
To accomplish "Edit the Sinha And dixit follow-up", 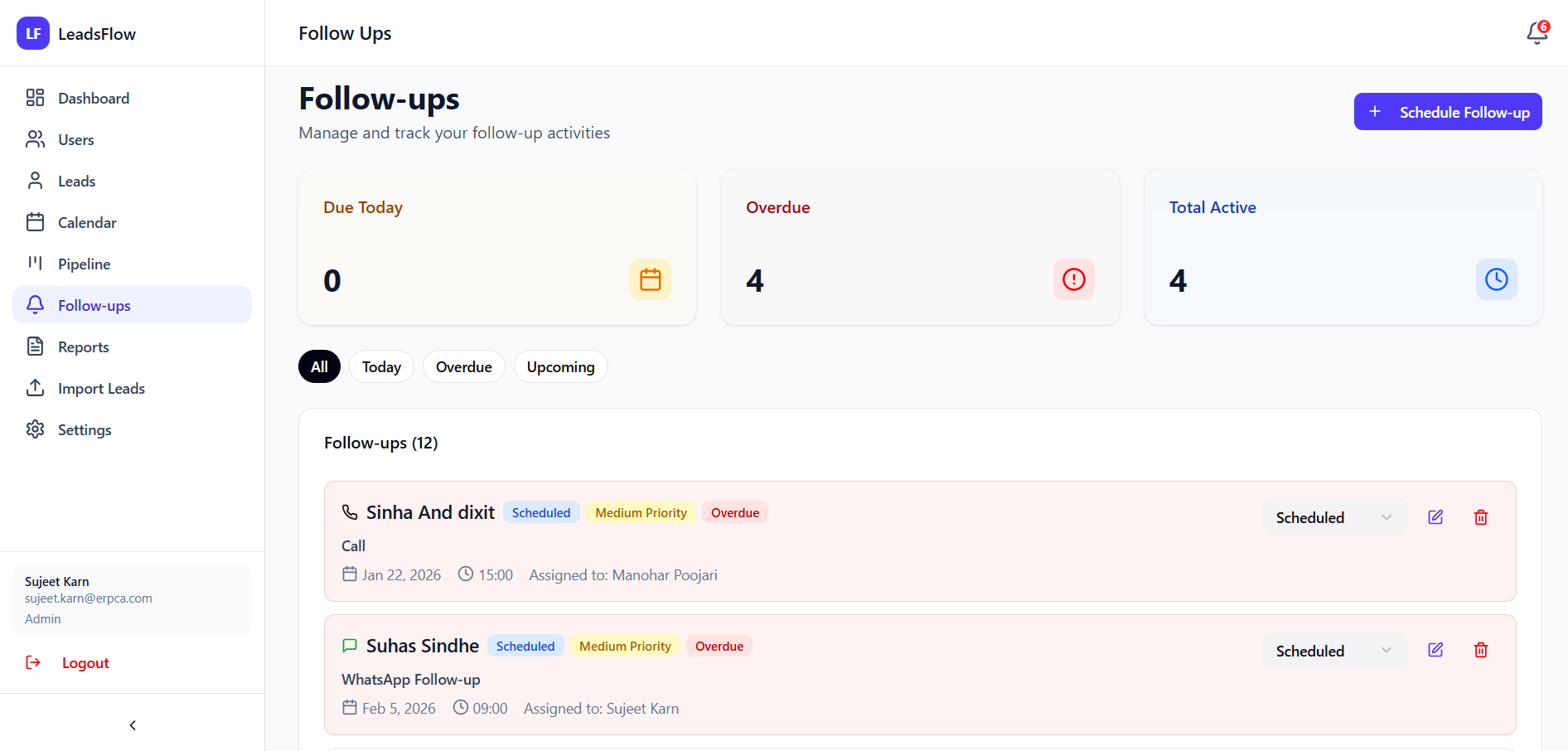I will pyautogui.click(x=1435, y=517).
